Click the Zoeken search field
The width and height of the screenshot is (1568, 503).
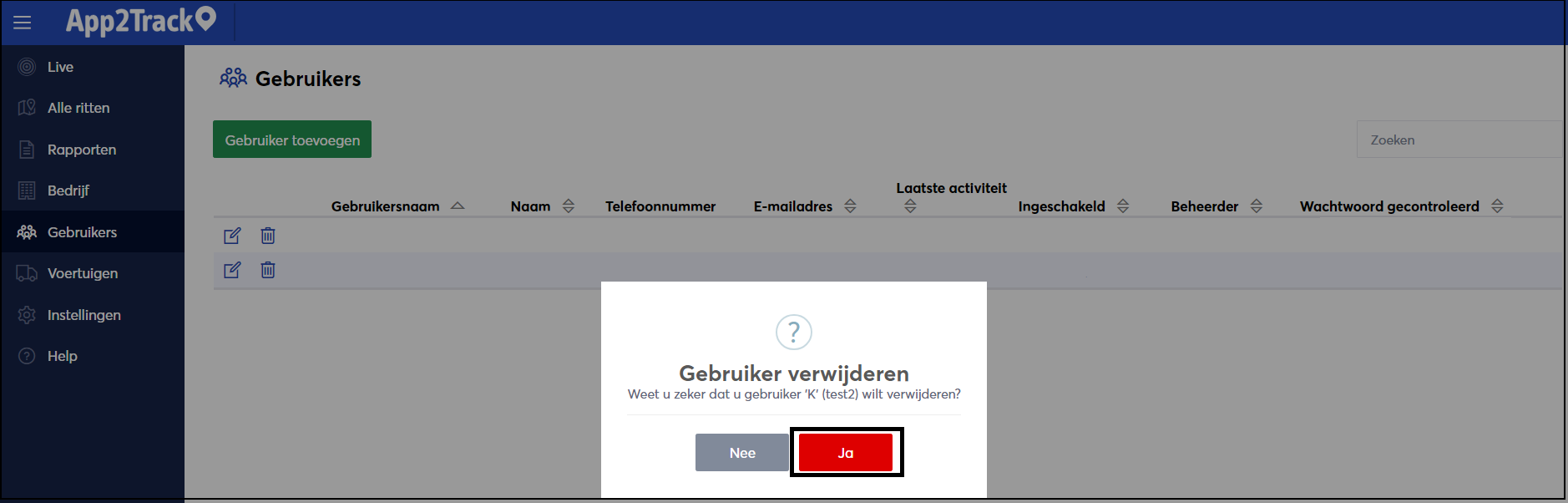(x=1459, y=140)
